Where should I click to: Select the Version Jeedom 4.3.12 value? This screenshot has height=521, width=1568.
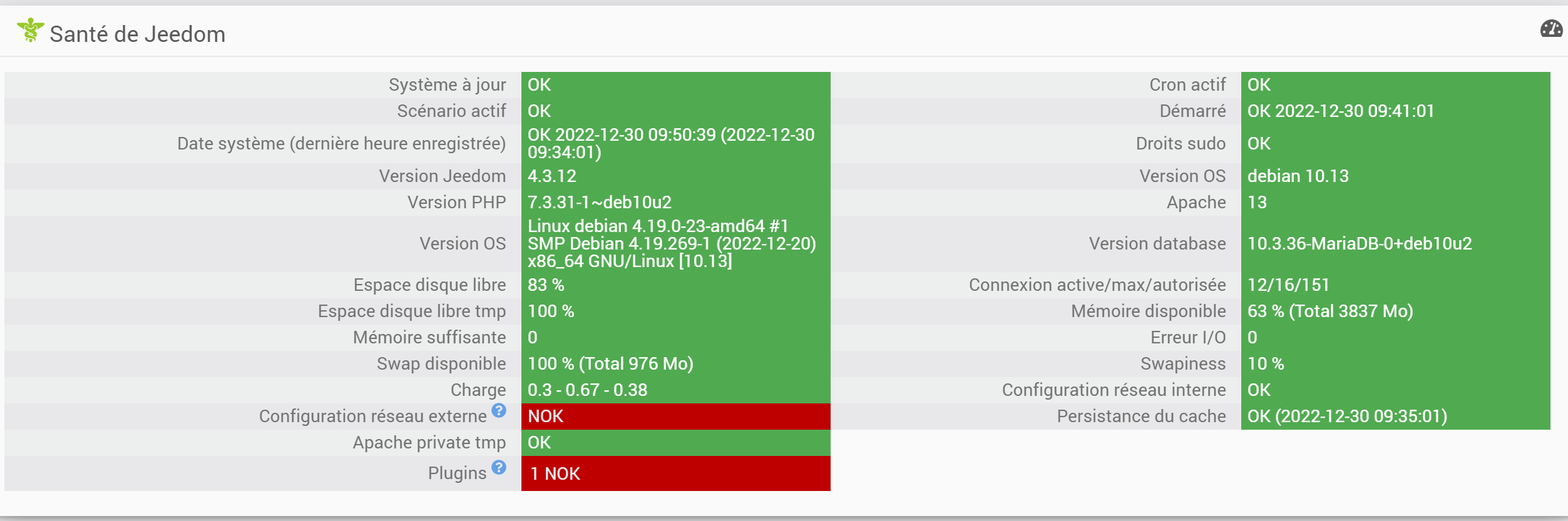(551, 176)
